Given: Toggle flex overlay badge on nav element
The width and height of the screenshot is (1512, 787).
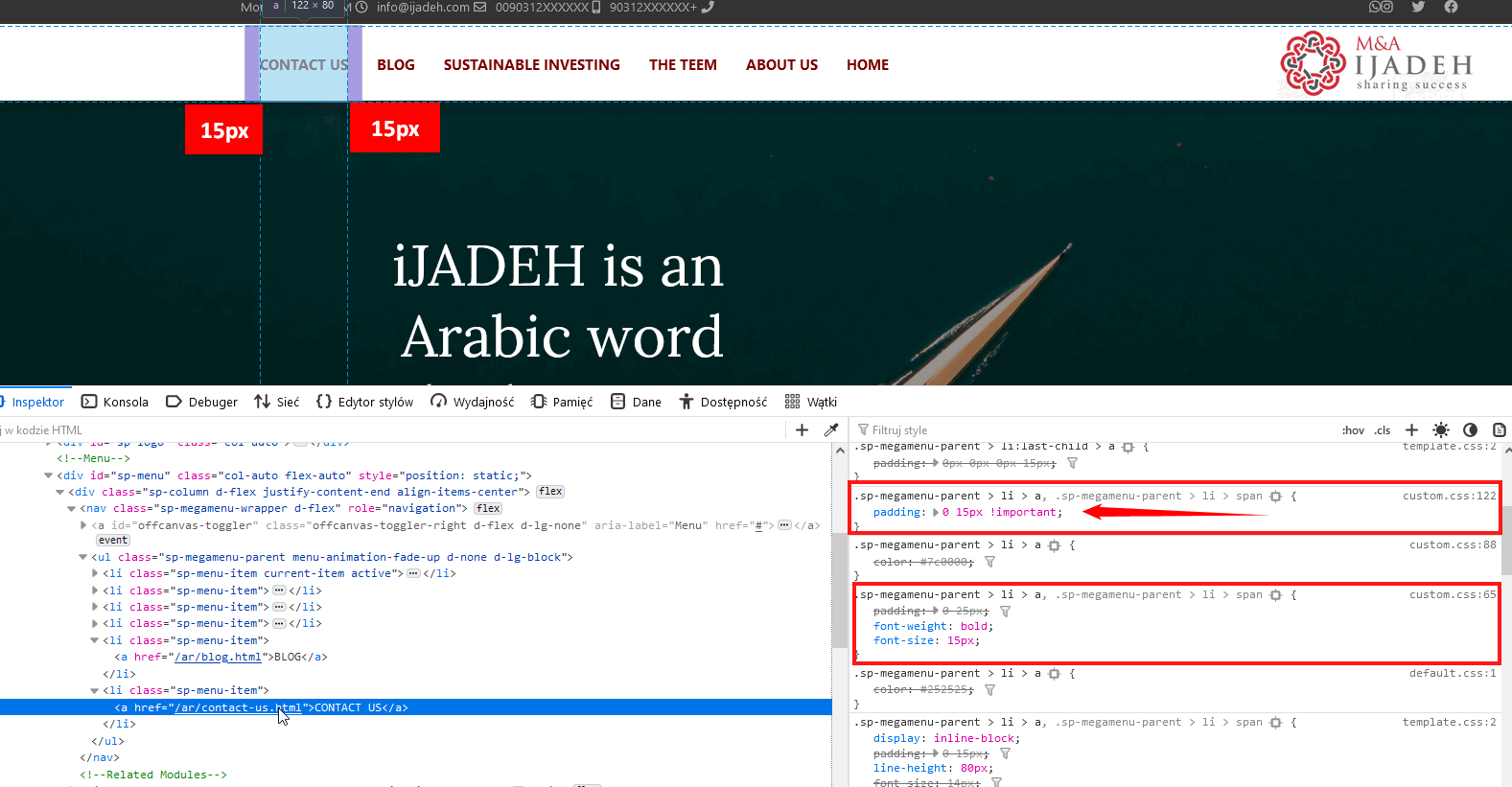Looking at the screenshot, I should (488, 509).
